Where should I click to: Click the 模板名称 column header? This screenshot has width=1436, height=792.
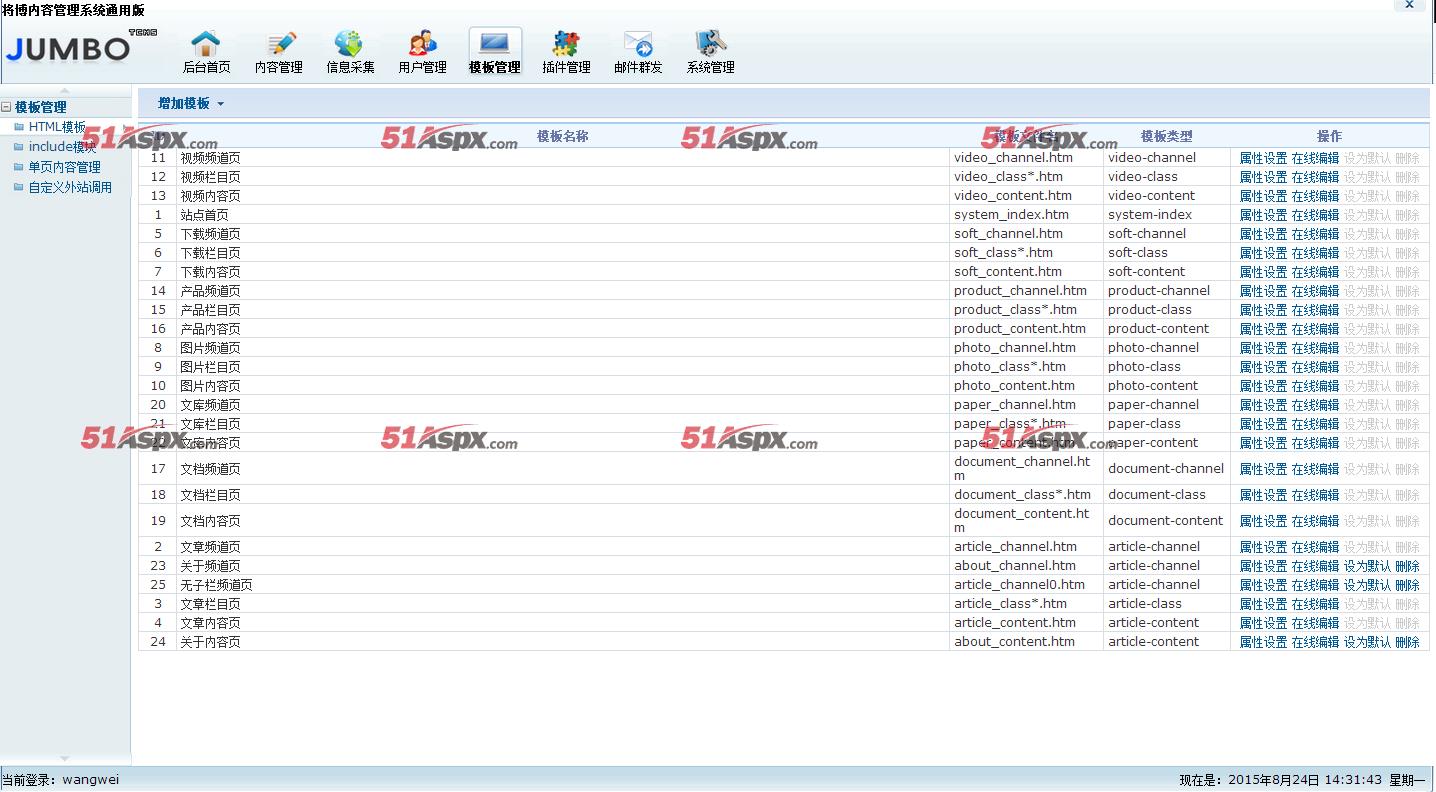click(x=562, y=136)
